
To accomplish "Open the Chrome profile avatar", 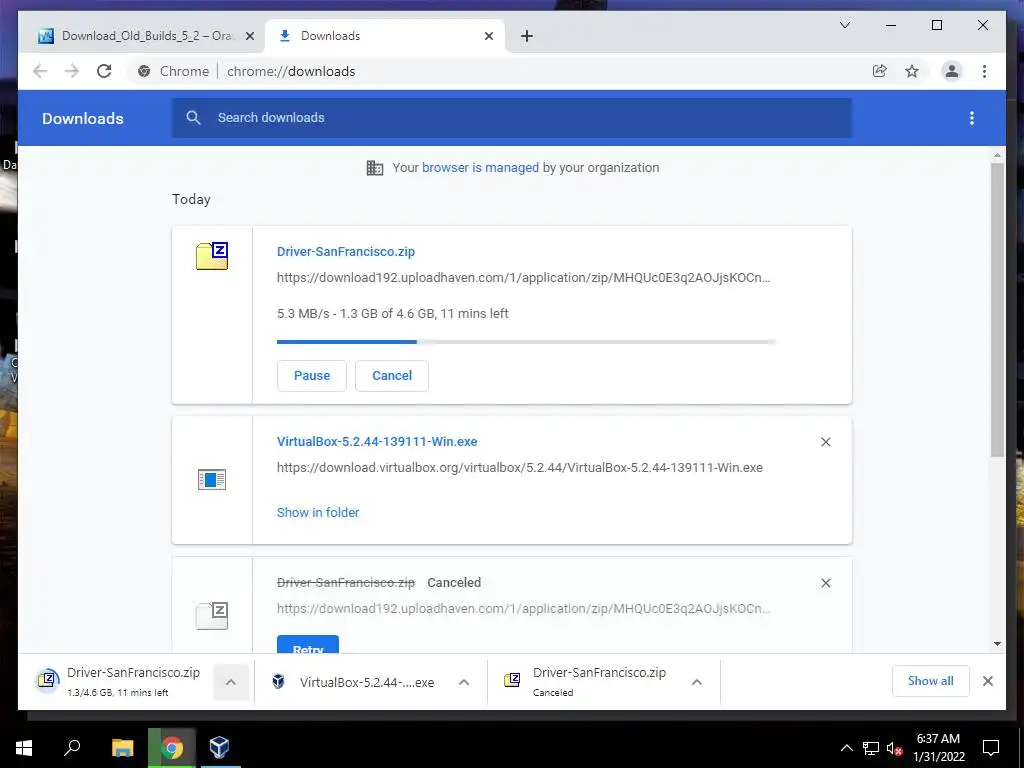I will (x=952, y=71).
